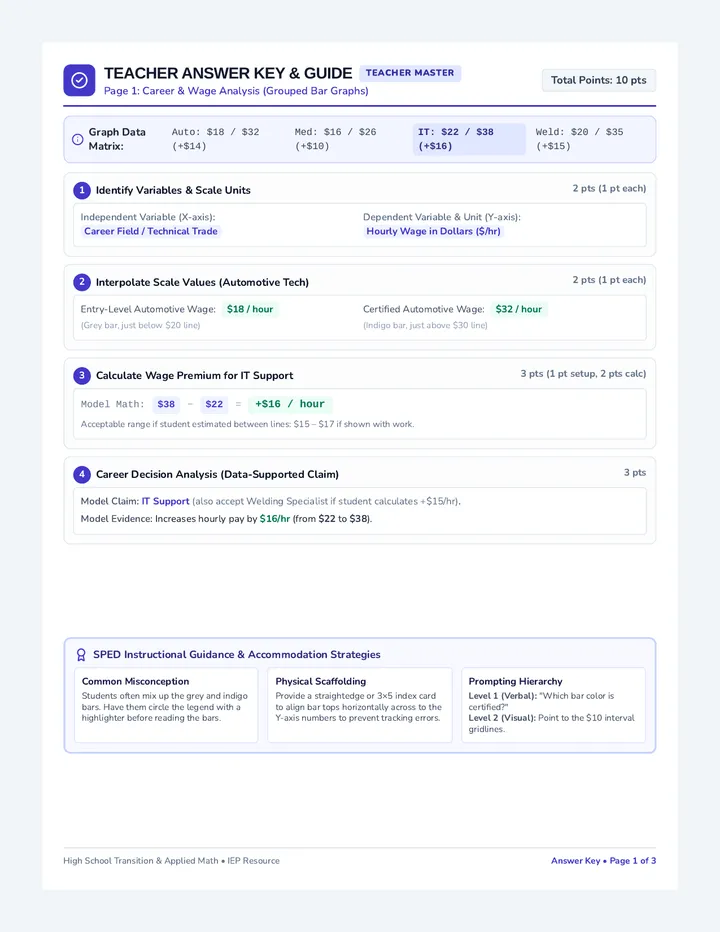Click the Acceptable range $15 – $17 note
Screen dimensions: 720x932
click(x=247, y=424)
